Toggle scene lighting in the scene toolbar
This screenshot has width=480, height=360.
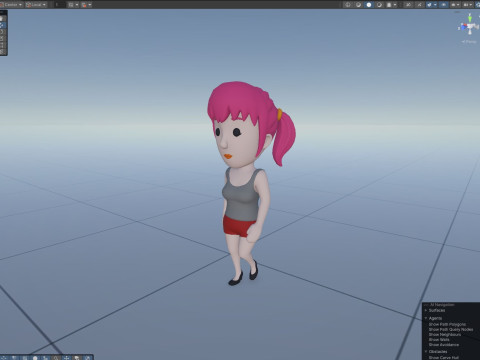[x=408, y=5]
